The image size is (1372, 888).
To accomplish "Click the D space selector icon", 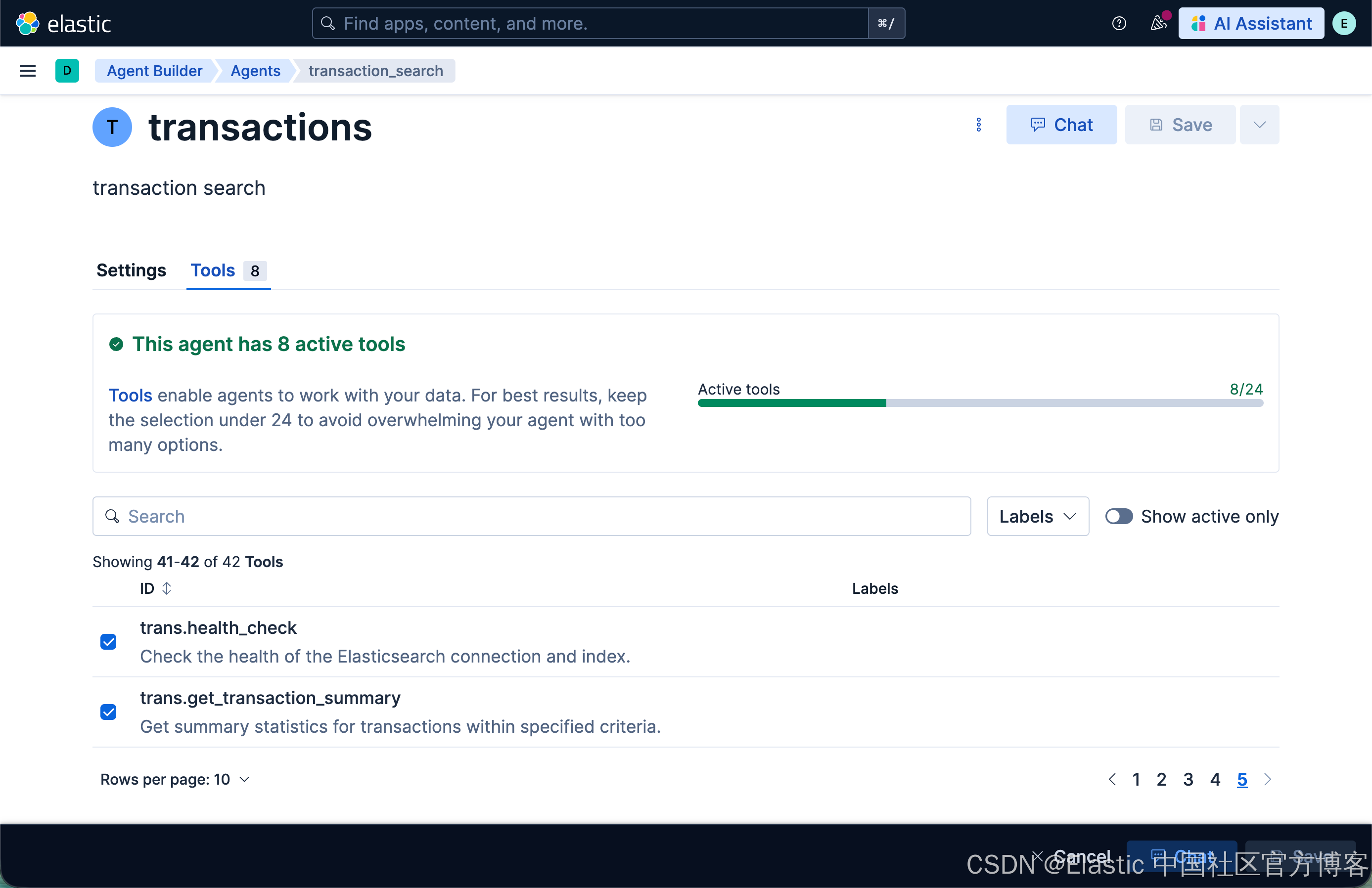I will pyautogui.click(x=67, y=71).
